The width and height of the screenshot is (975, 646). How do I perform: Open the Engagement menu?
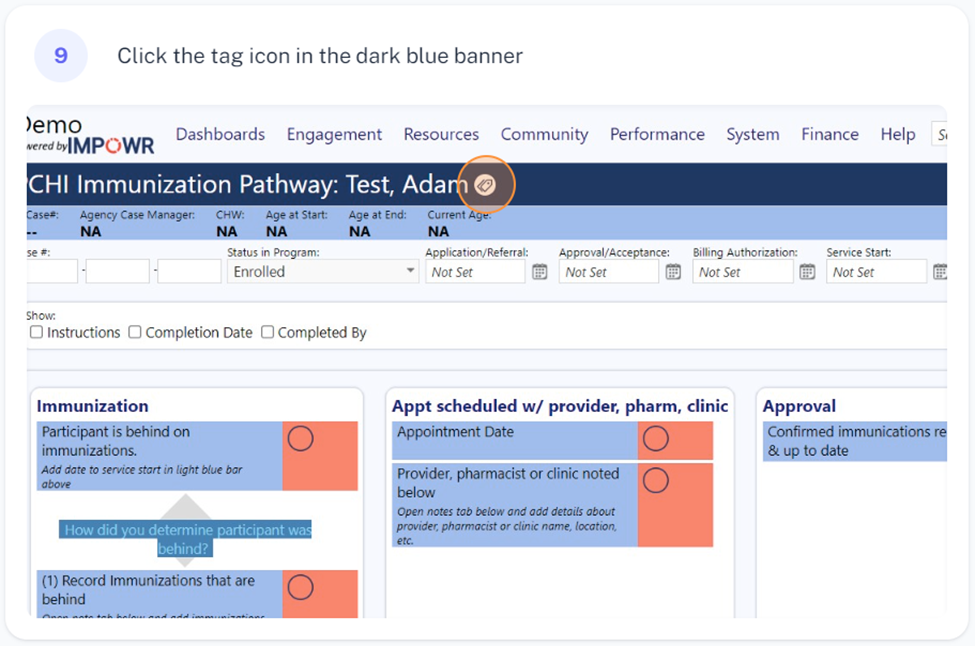click(x=334, y=134)
